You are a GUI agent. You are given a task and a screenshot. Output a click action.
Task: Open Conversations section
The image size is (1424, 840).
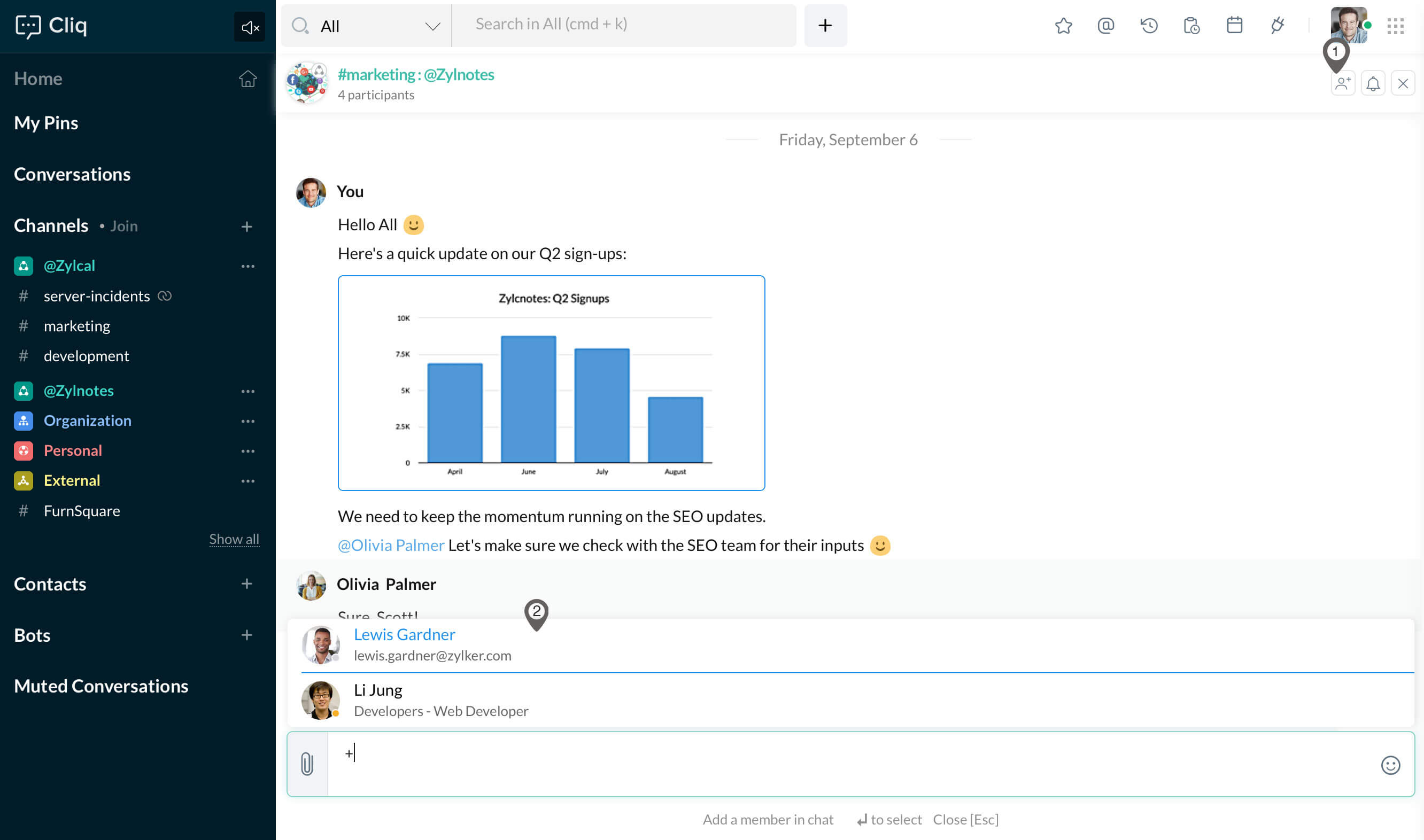click(72, 174)
